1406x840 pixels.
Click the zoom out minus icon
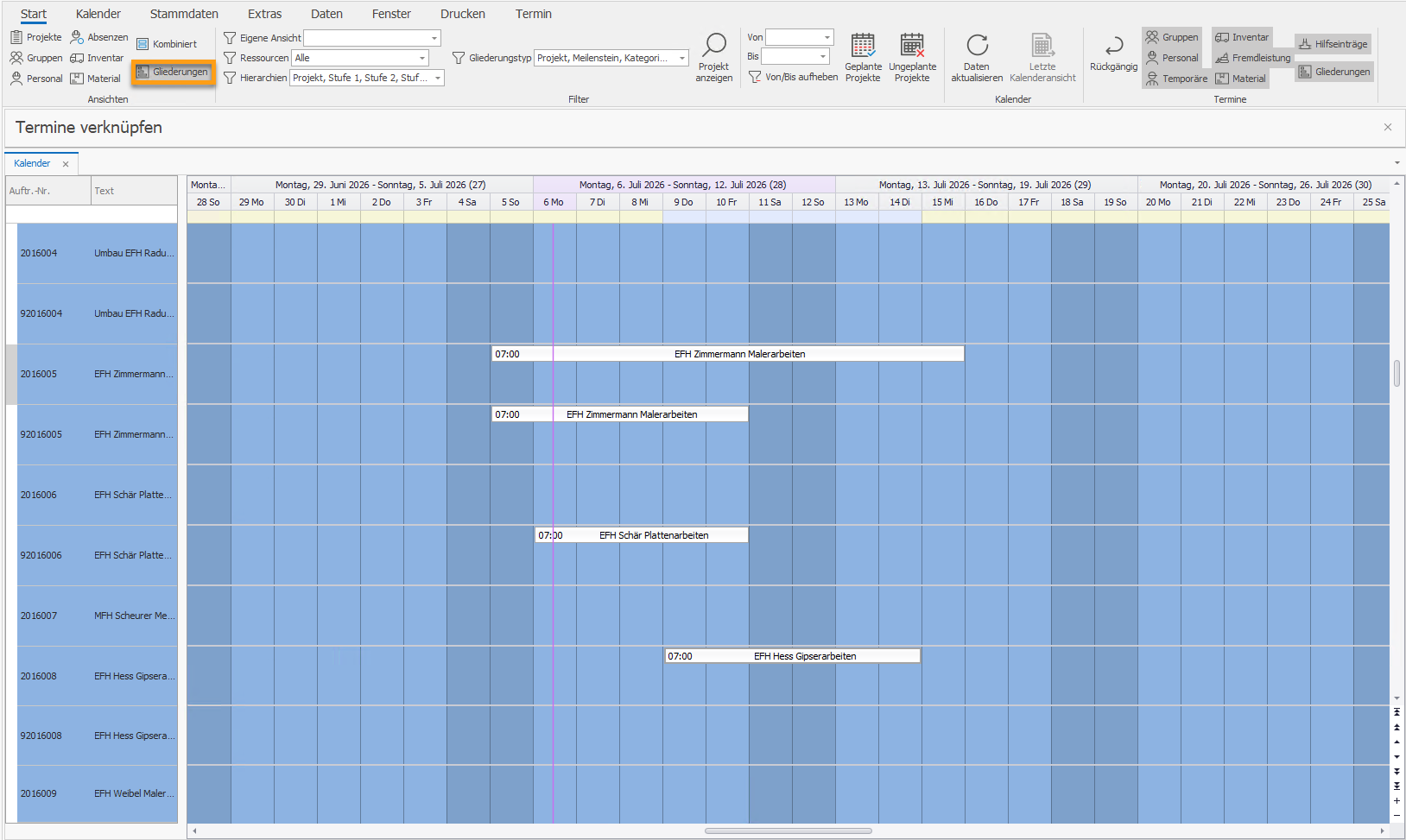coord(1396,815)
